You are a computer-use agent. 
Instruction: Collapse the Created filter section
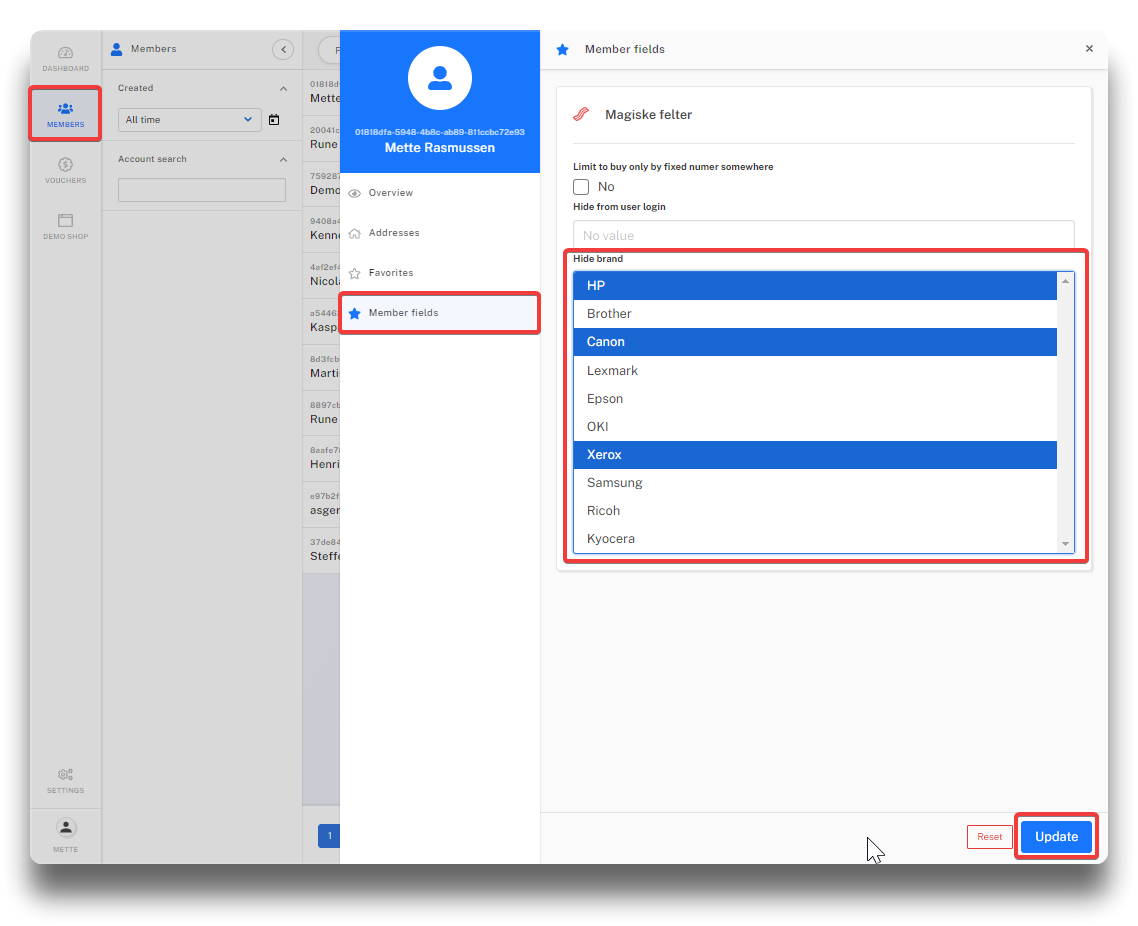click(283, 89)
